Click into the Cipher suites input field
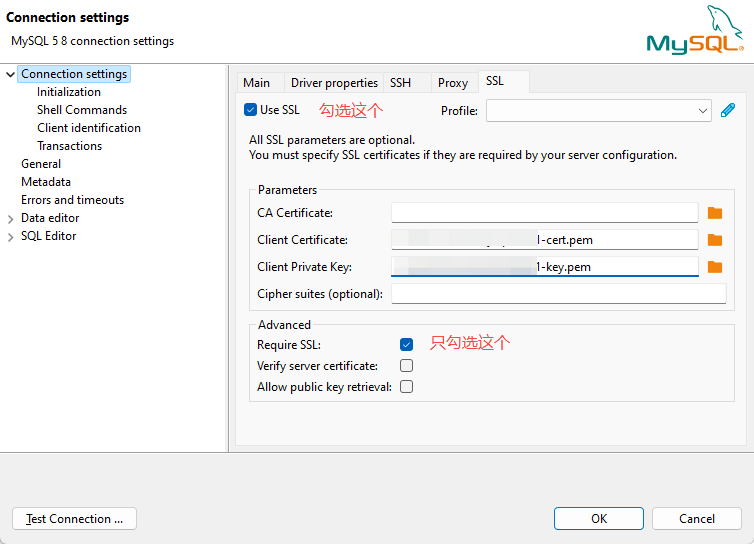754x544 pixels. 558,294
